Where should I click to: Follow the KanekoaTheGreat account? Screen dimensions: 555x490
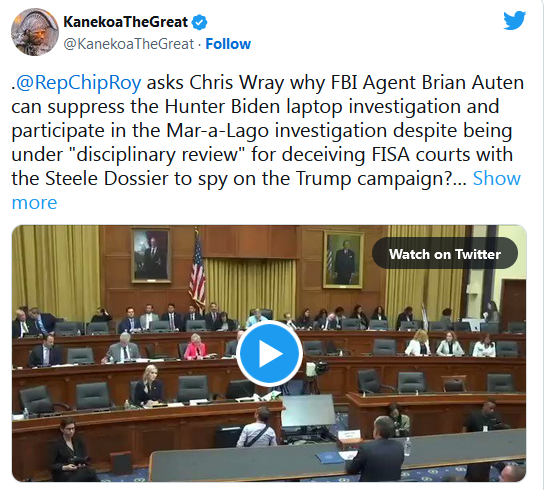click(228, 44)
